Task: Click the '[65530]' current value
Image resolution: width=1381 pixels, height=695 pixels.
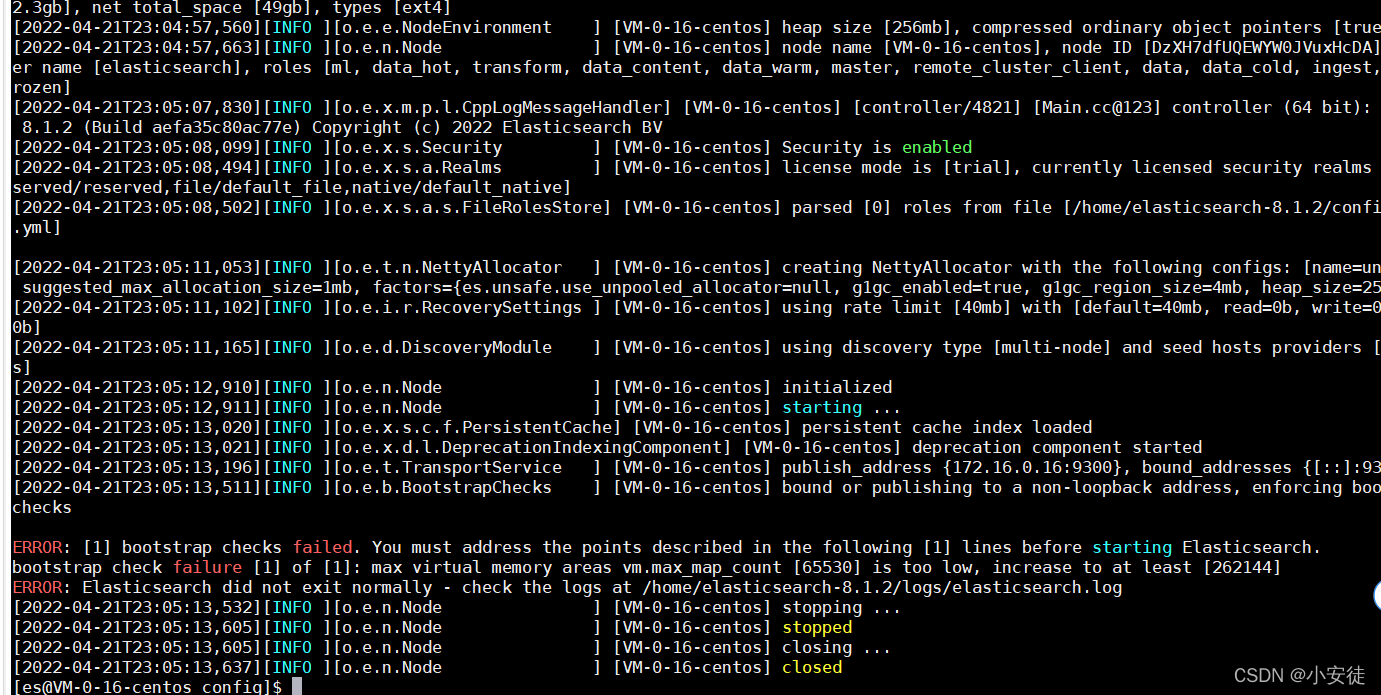Action: tap(827, 567)
